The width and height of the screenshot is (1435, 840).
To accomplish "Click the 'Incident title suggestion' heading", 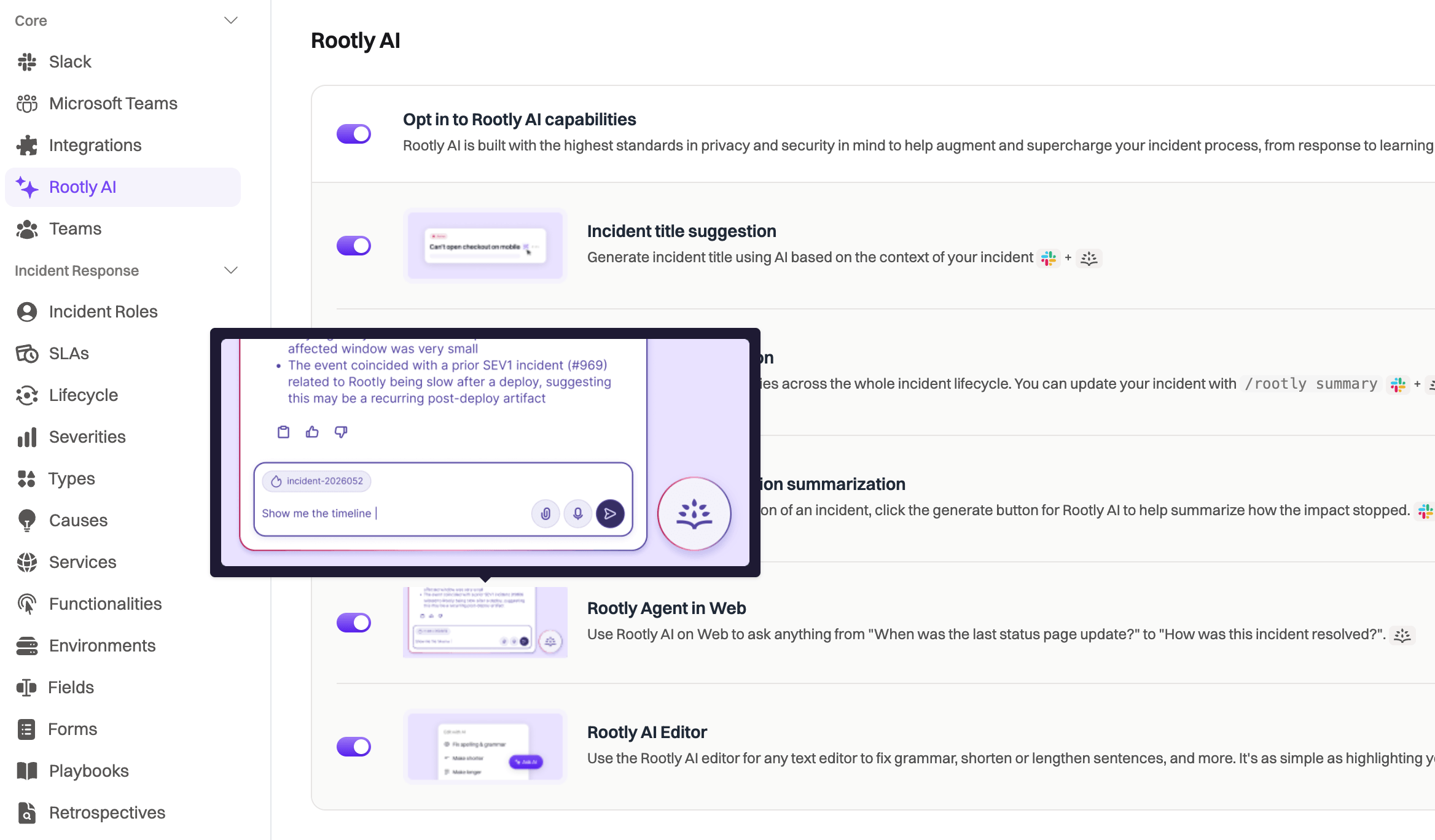I will pos(682,231).
